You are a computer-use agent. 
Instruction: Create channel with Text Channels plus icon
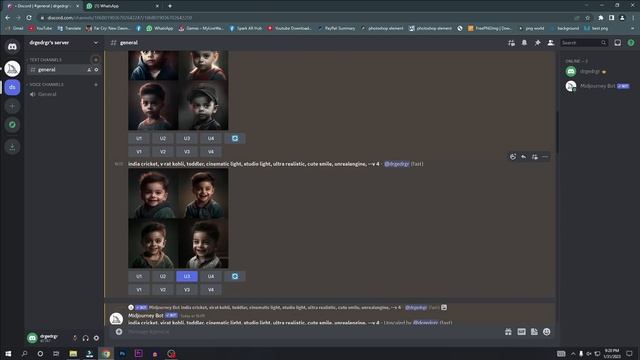pos(96,60)
